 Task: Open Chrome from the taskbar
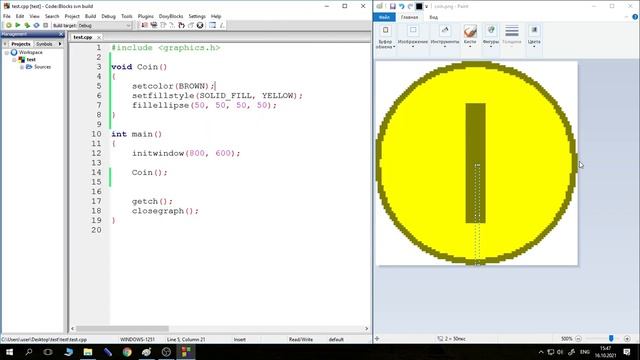(127, 352)
